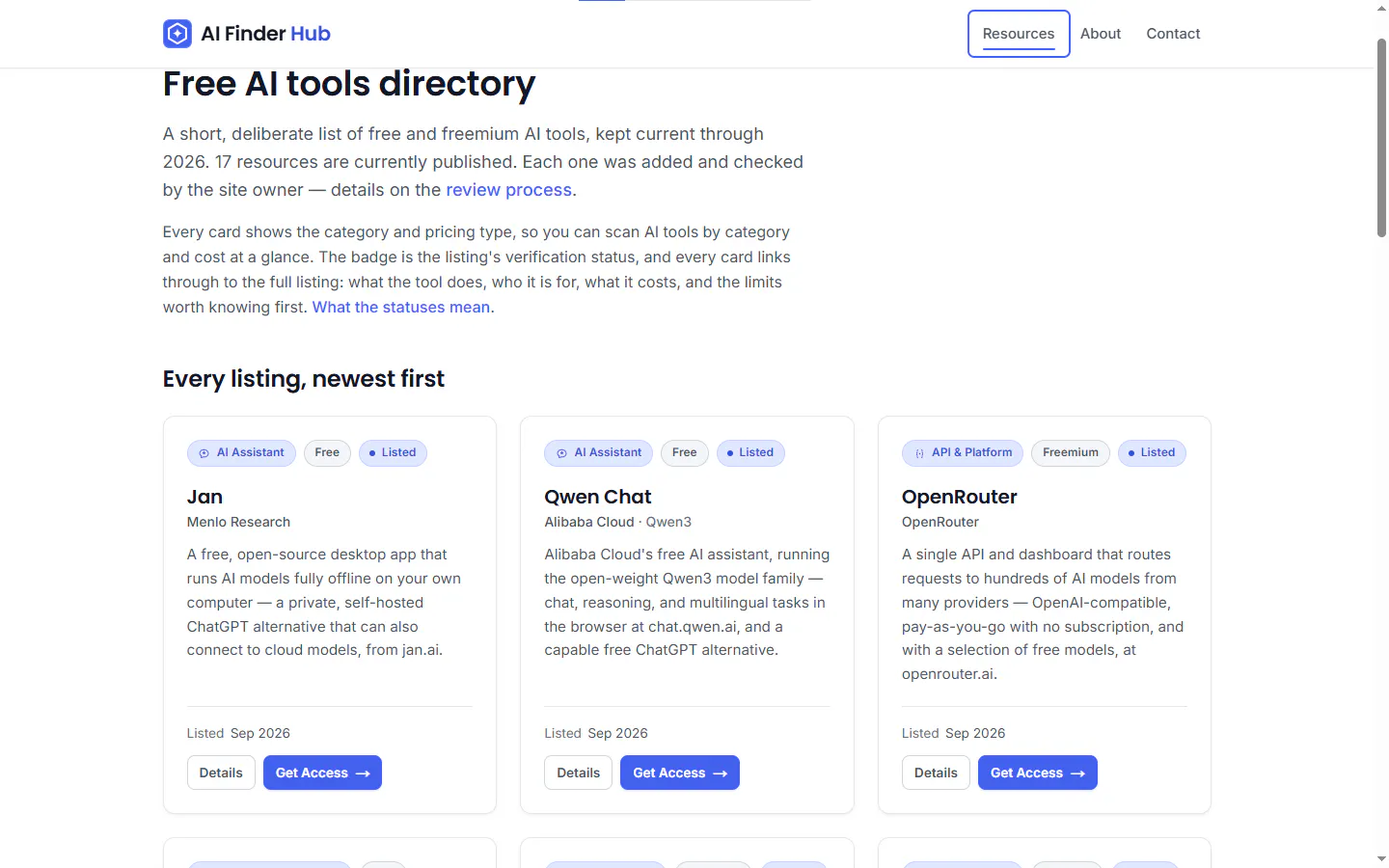Click the page scrollbar thumb
The width and height of the screenshot is (1389, 868).
pyautogui.click(x=1381, y=137)
